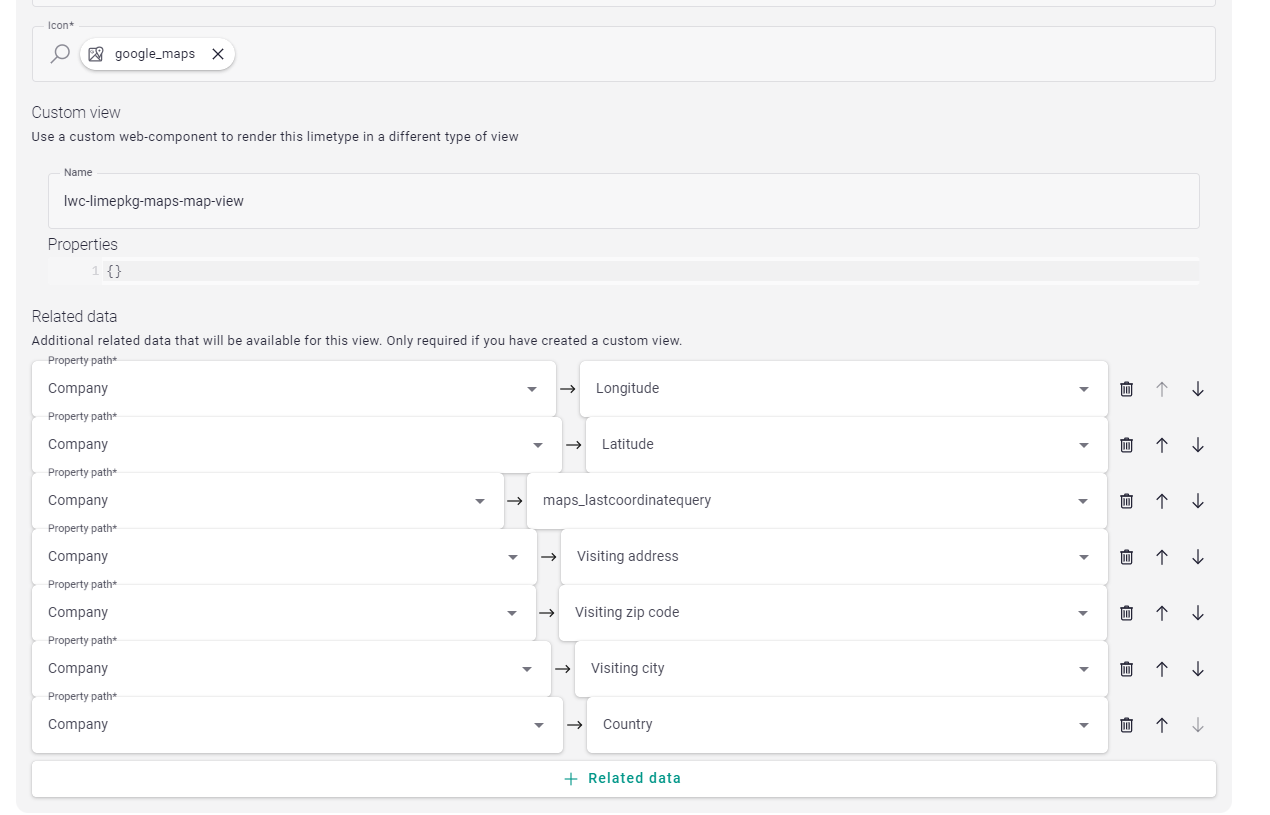Open Company dropdown in Country row
The width and height of the screenshot is (1270, 815).
297,725
